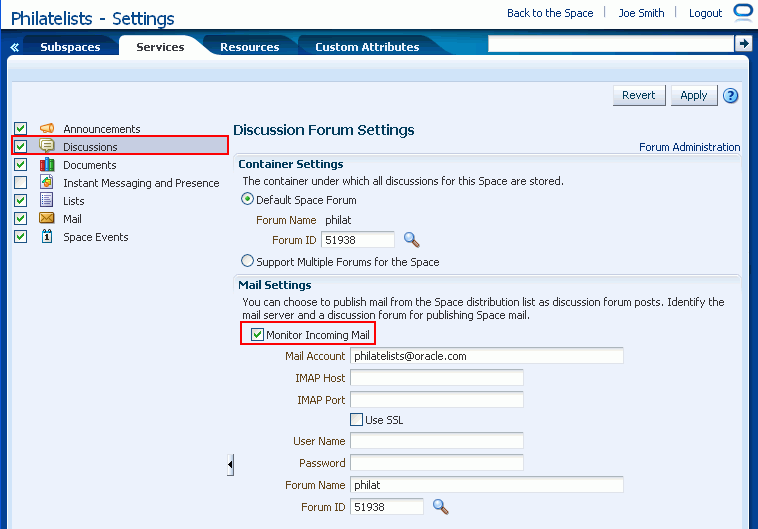This screenshot has width=758, height=529.
Task: Select the Discussions service label
Action: [90, 147]
